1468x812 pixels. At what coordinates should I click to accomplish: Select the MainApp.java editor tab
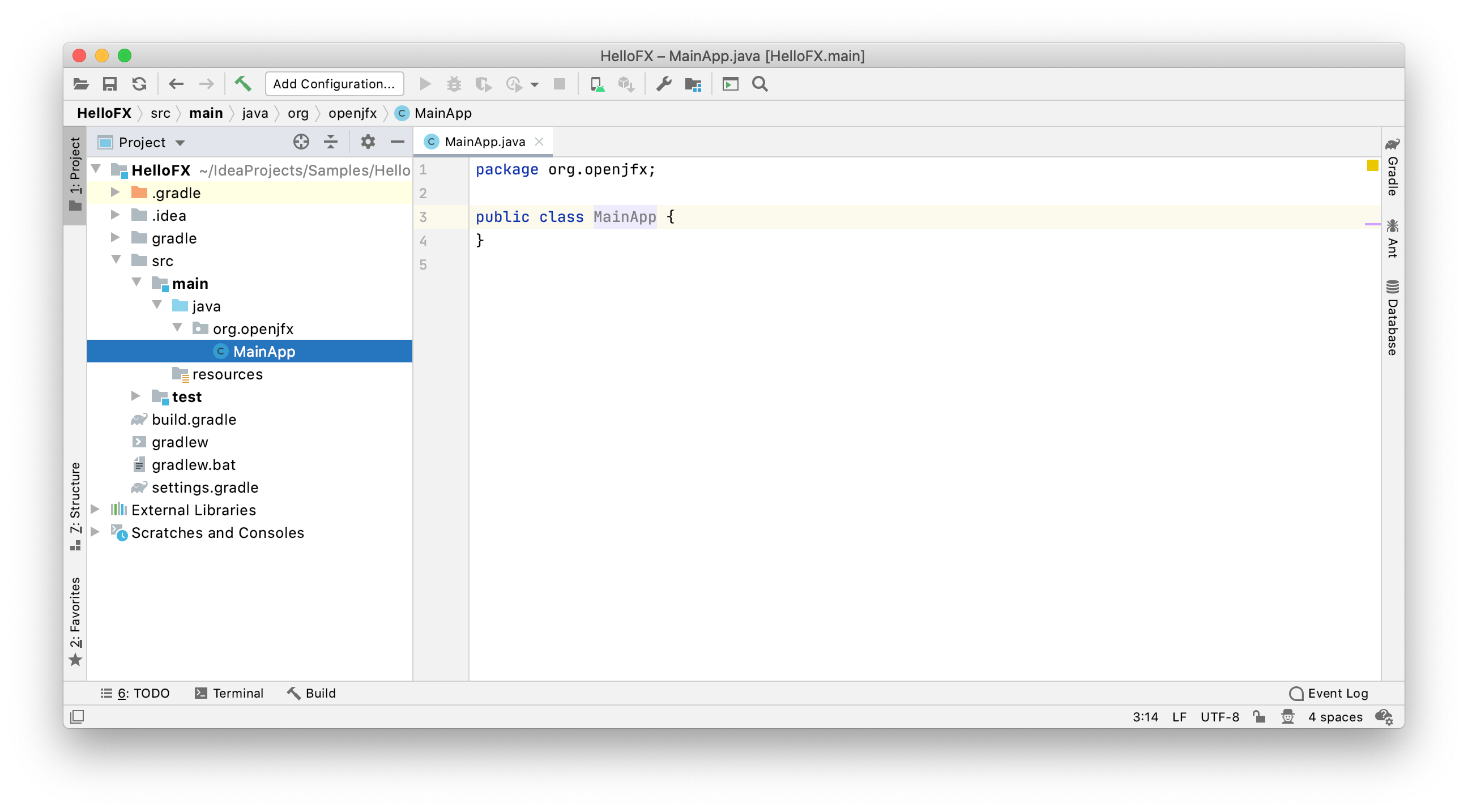(x=484, y=142)
